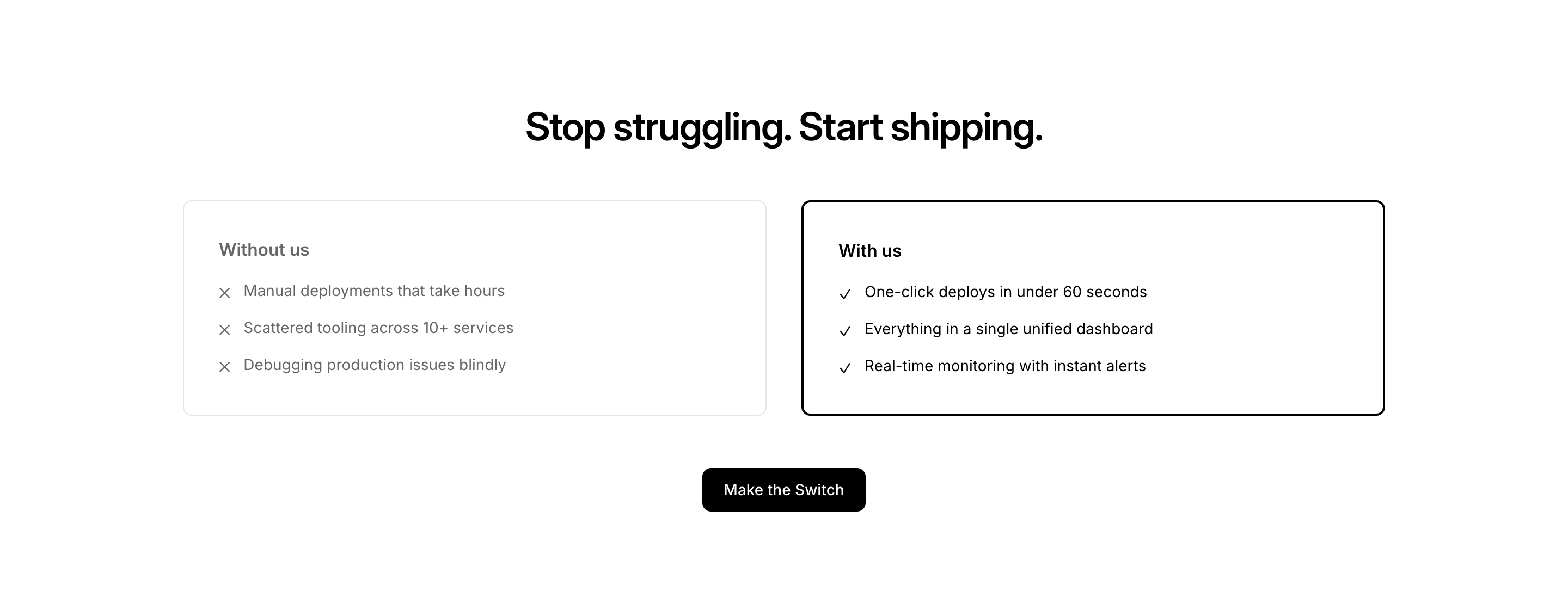Click 'Everything in a single unified dashboard' text
Viewport: 1568px width, 616px height.
[1009, 330]
